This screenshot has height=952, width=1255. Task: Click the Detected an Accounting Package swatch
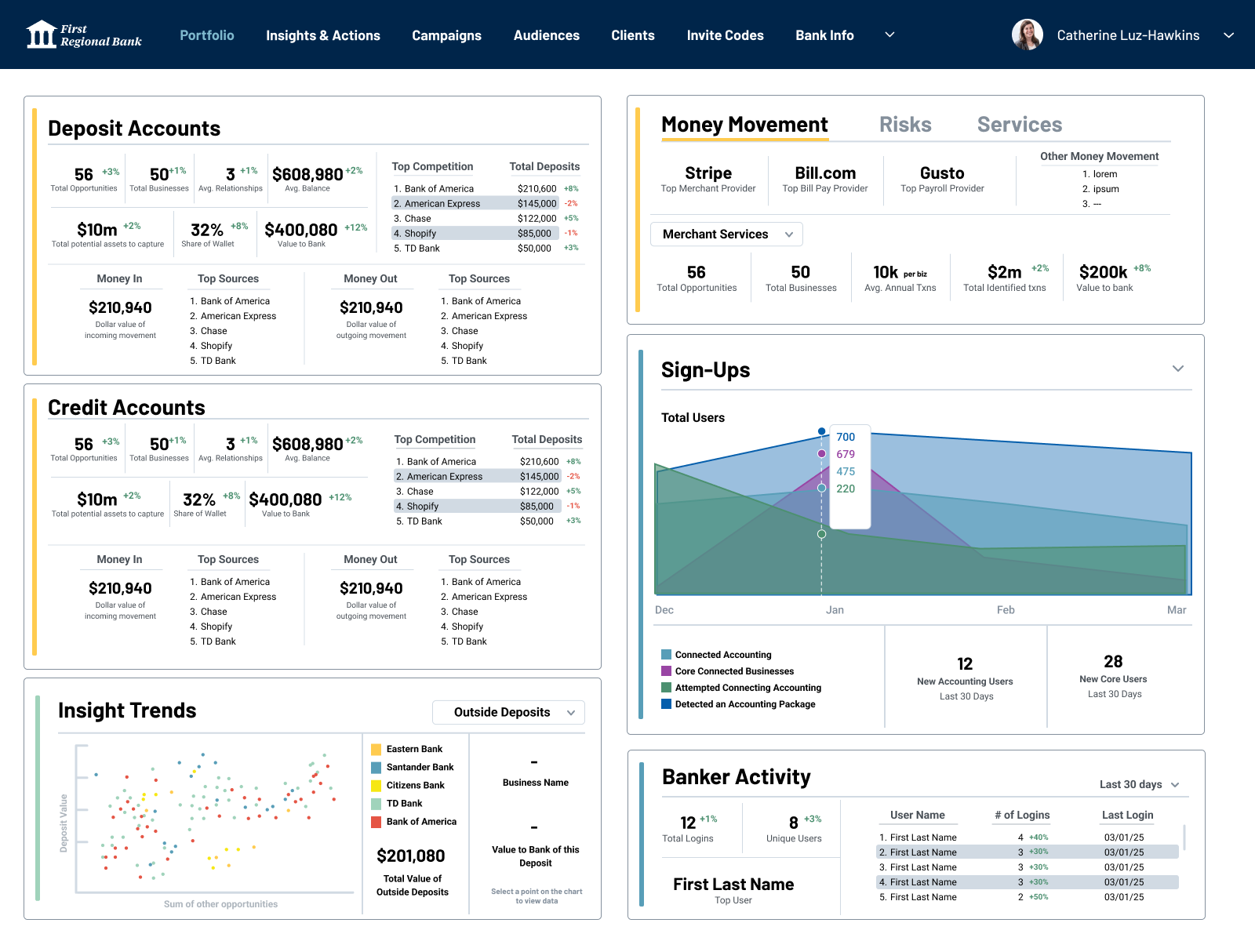666,704
